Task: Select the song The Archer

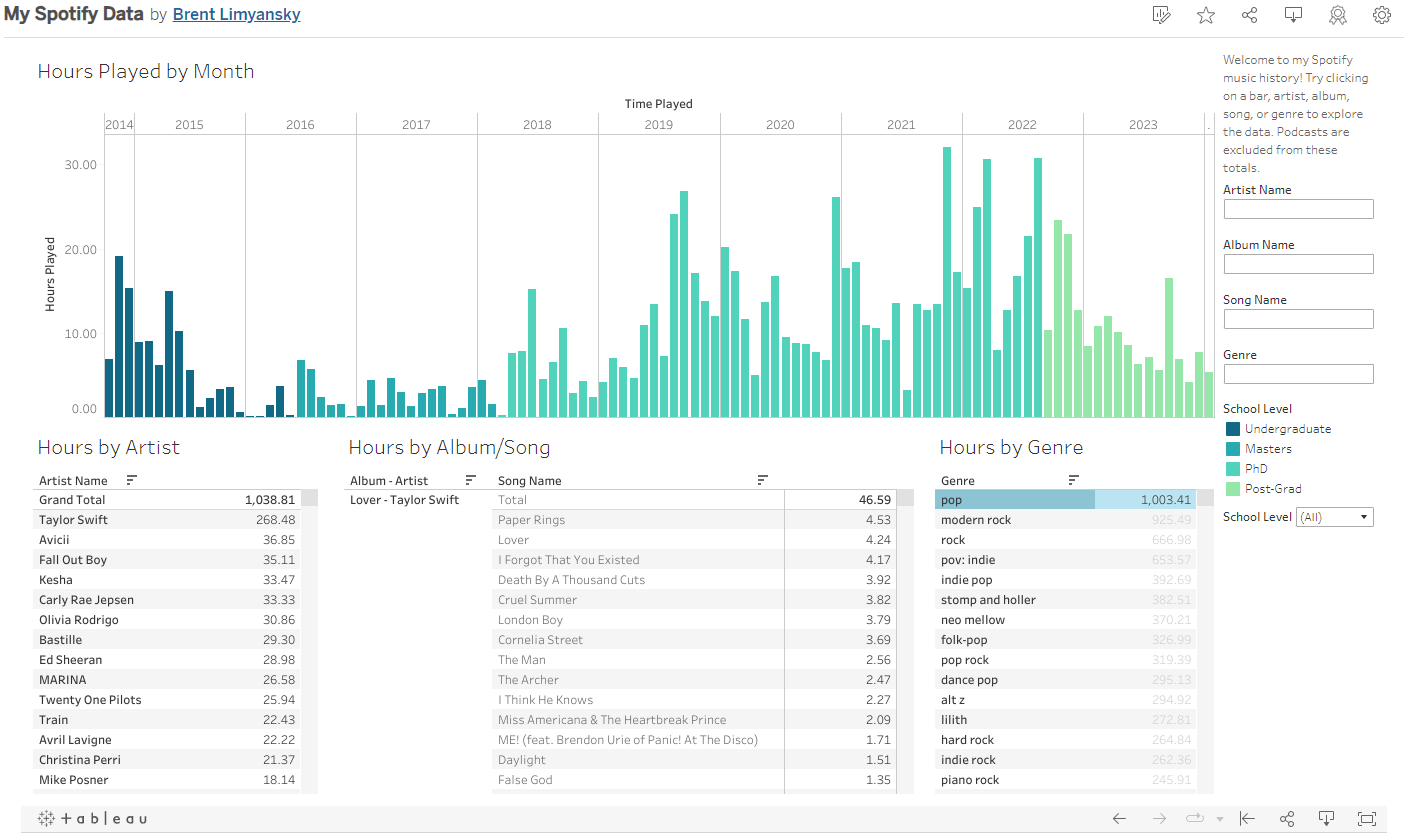Action: click(x=695, y=680)
